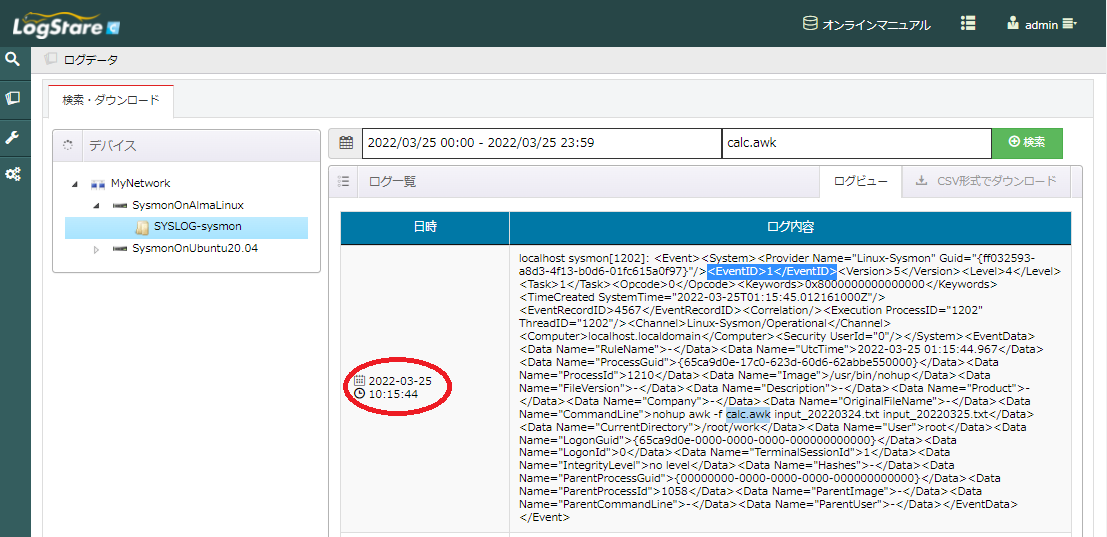Screen dimensions: 1107x537
Task: Open the オンラインマニュアル link
Action: pyautogui.click(x=876, y=25)
